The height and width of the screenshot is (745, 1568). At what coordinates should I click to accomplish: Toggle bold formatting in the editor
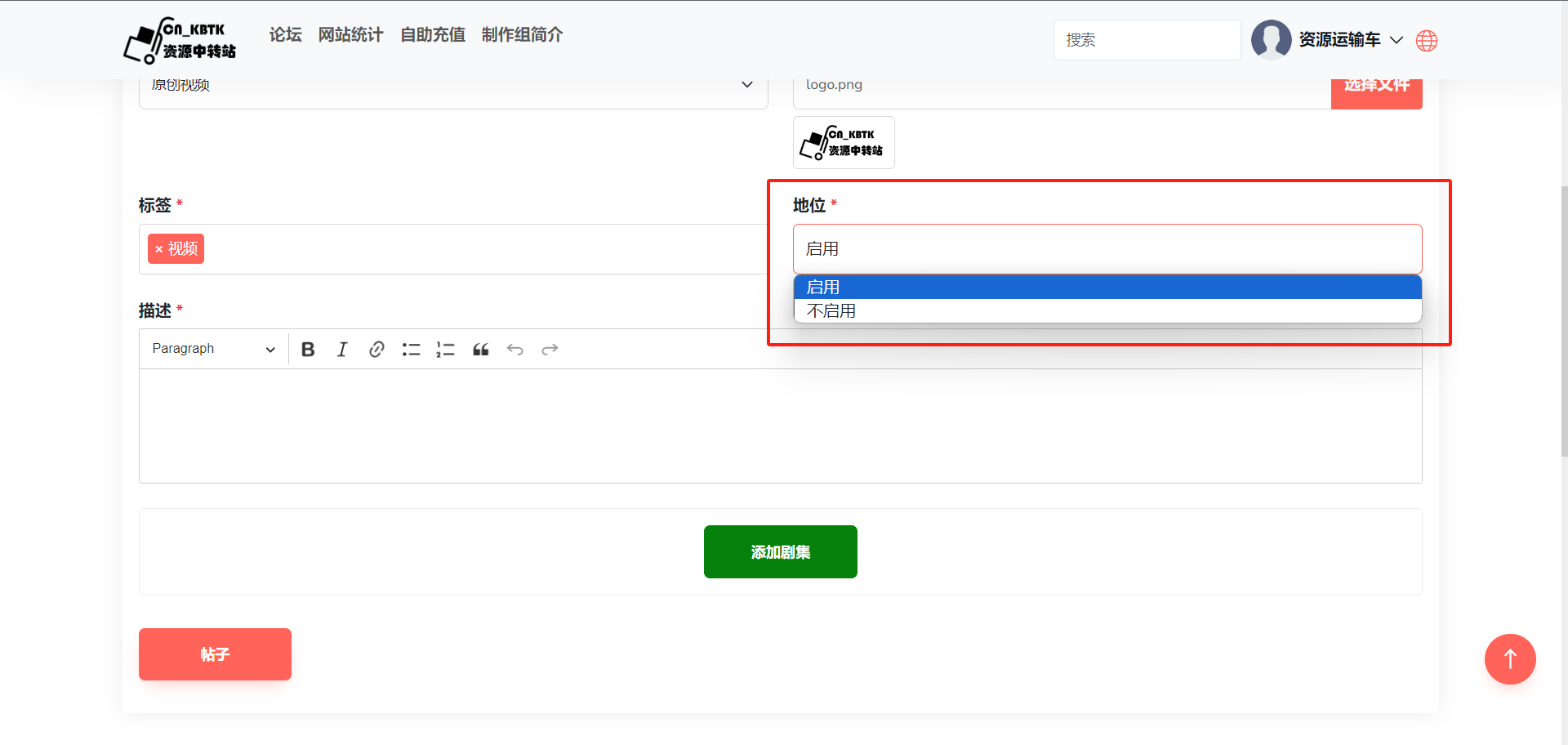(308, 350)
